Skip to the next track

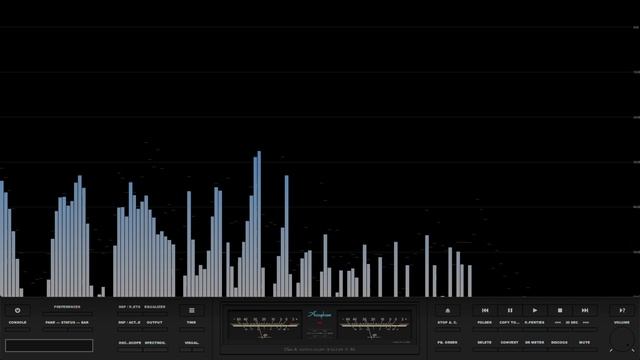[584, 310]
